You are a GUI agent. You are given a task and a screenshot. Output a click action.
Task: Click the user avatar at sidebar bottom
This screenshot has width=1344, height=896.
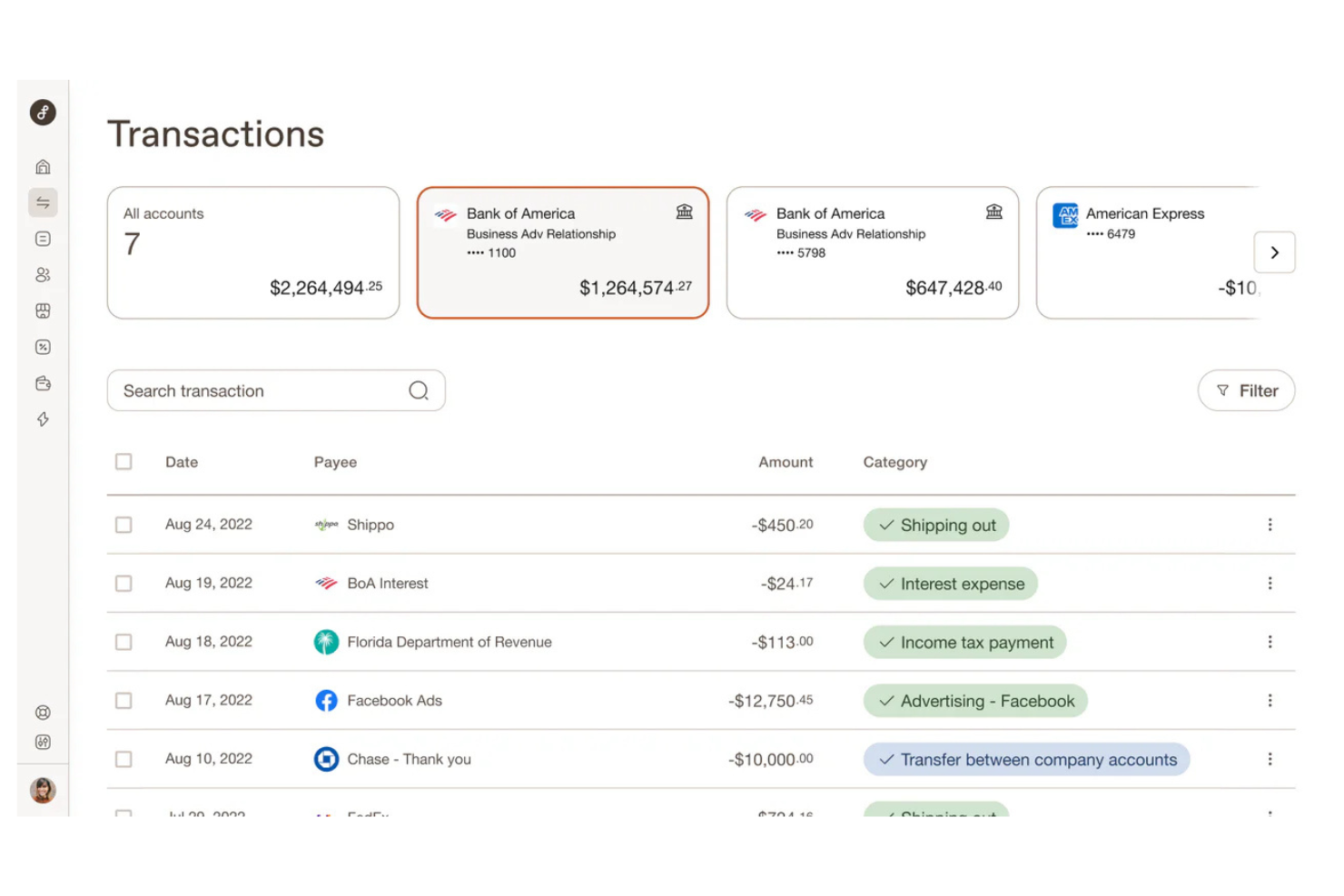[x=43, y=790]
